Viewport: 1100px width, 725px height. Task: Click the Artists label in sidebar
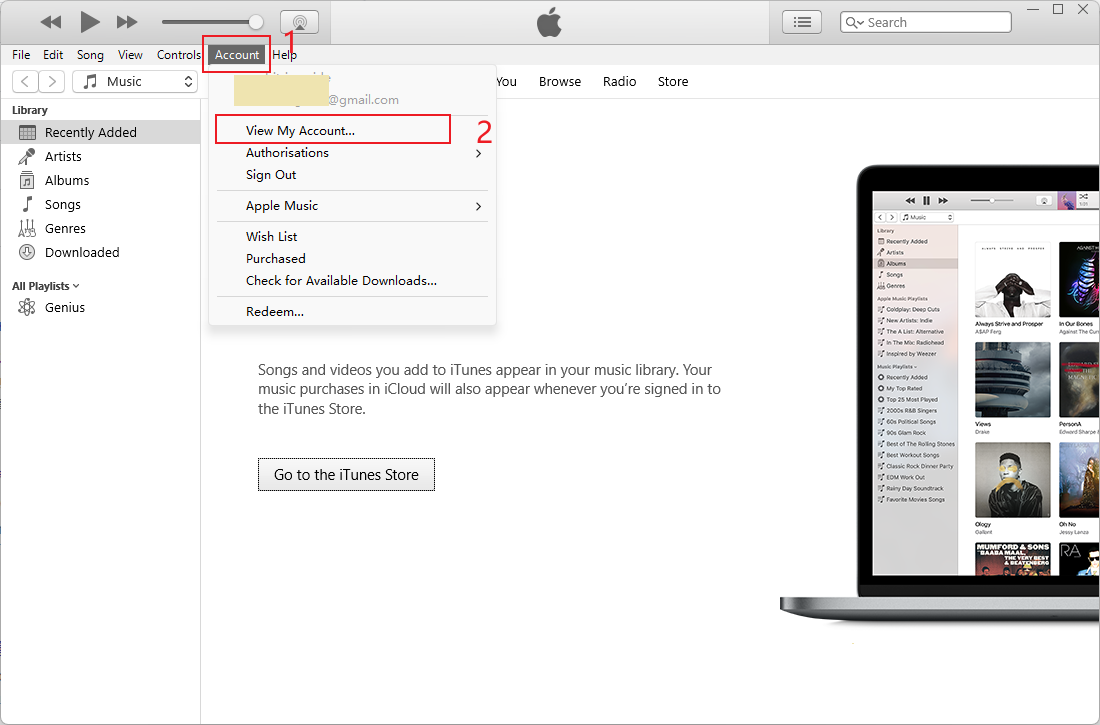[x=63, y=157]
